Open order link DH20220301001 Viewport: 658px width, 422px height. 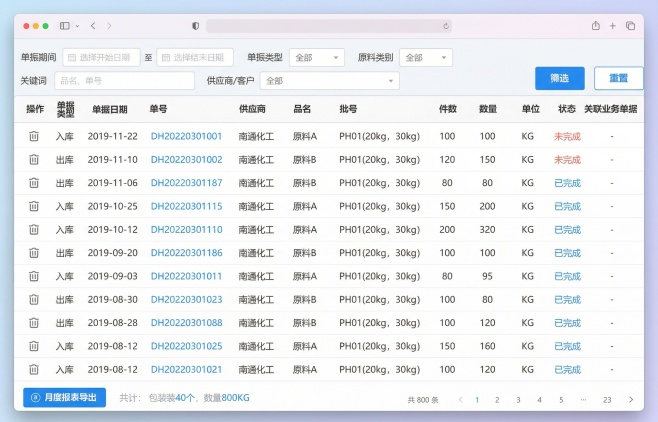tap(186, 136)
